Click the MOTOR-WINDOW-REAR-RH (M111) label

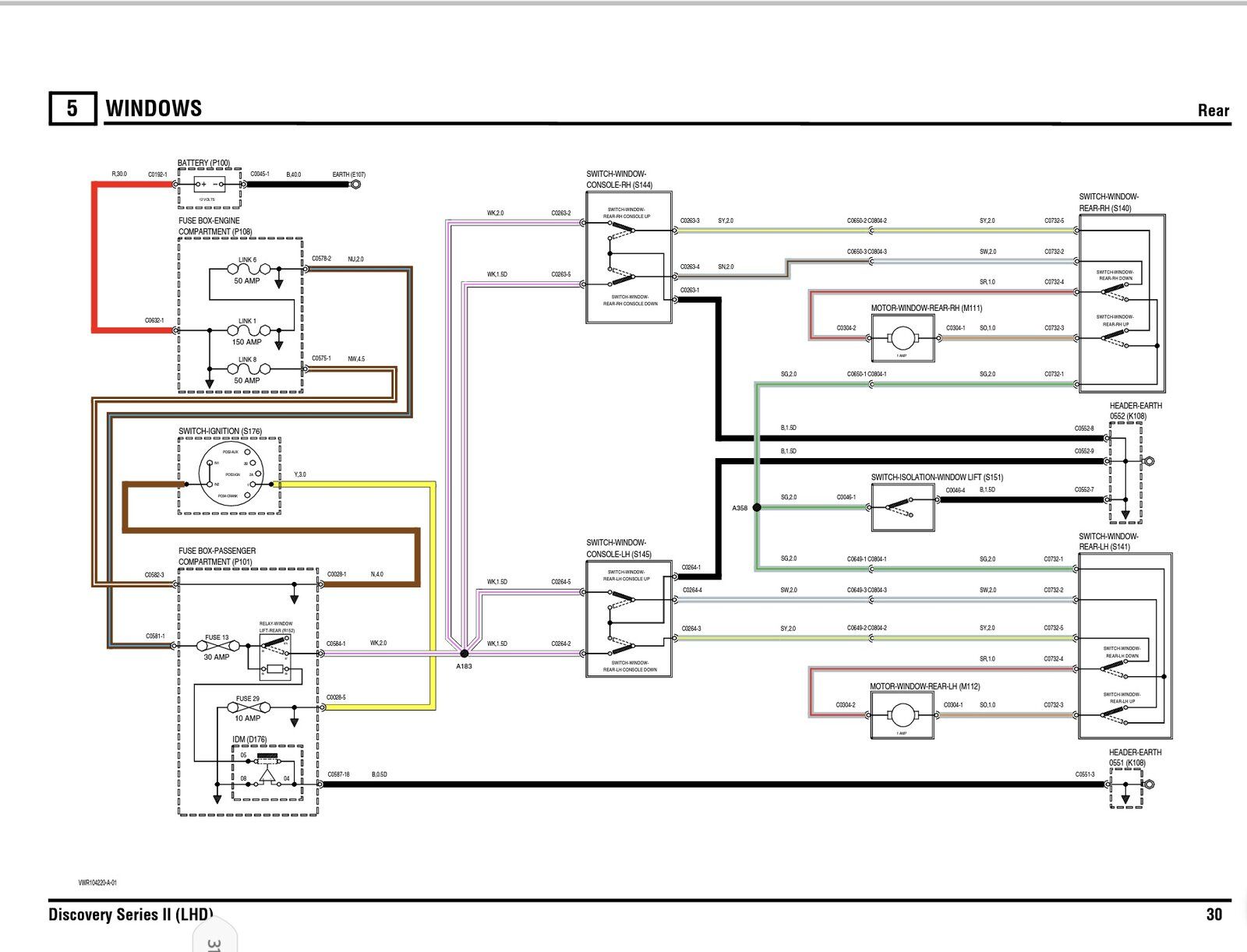coord(927,308)
